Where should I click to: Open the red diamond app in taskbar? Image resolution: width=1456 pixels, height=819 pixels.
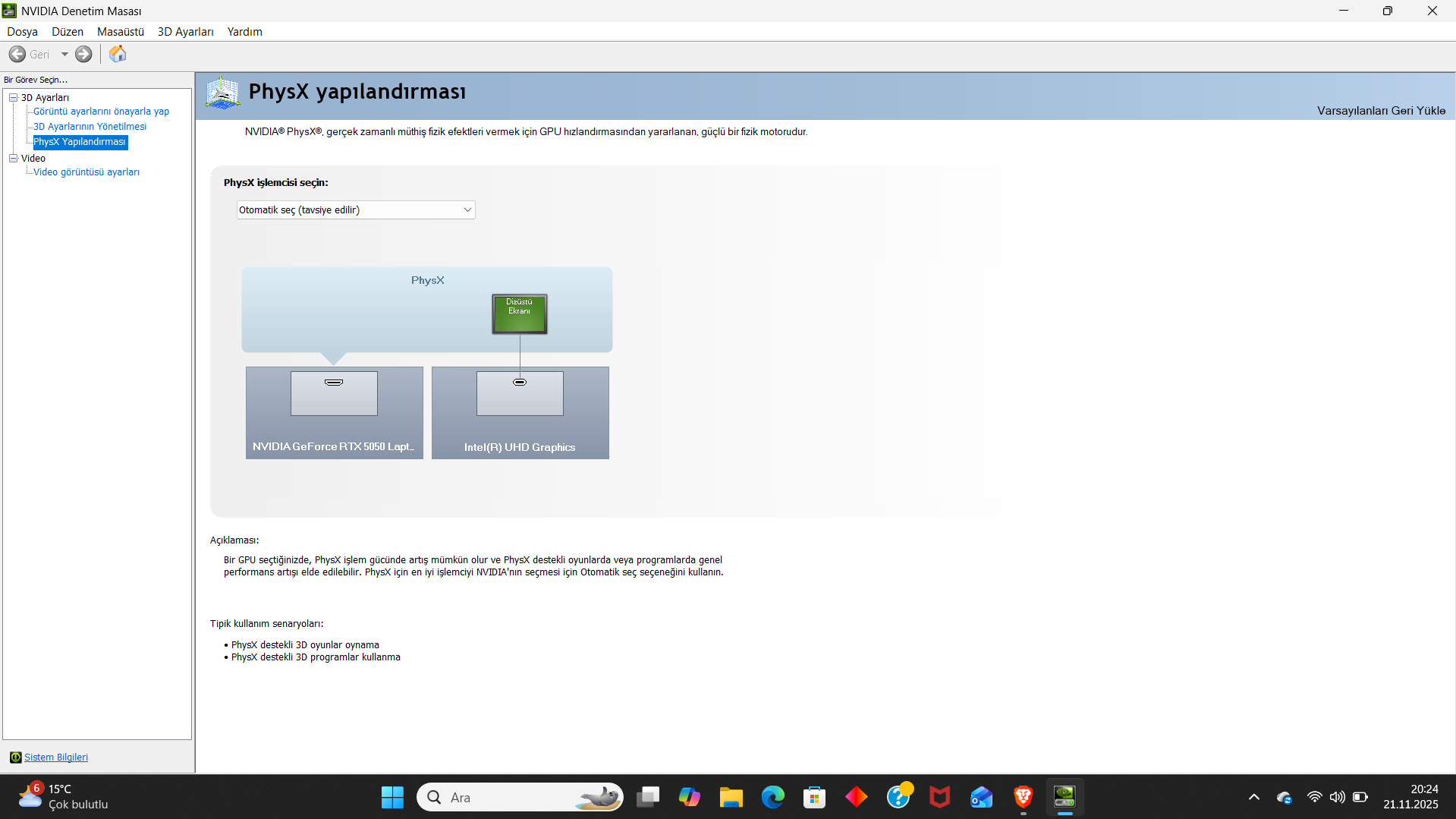tap(857, 797)
